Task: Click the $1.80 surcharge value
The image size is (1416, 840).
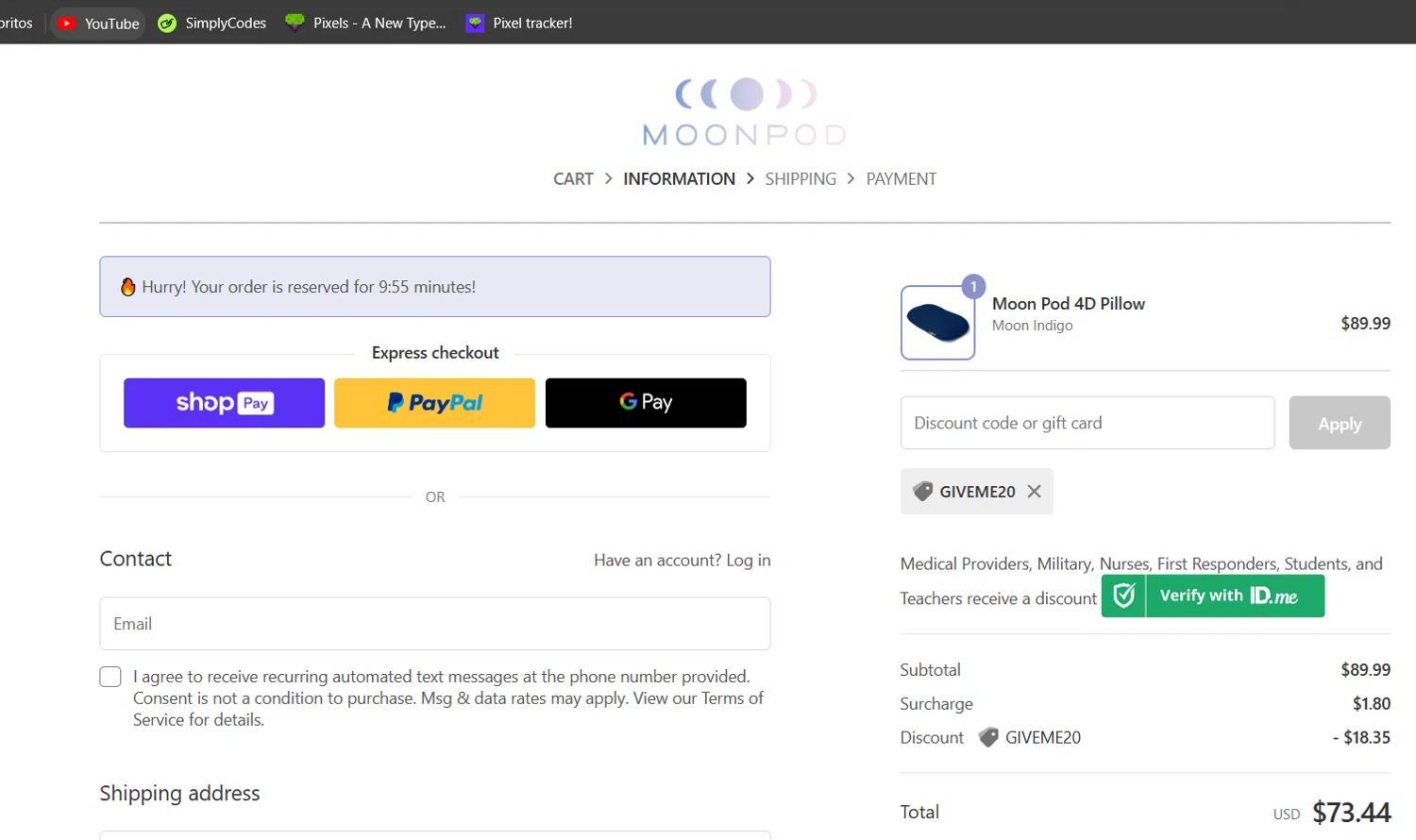Action: [1372, 703]
